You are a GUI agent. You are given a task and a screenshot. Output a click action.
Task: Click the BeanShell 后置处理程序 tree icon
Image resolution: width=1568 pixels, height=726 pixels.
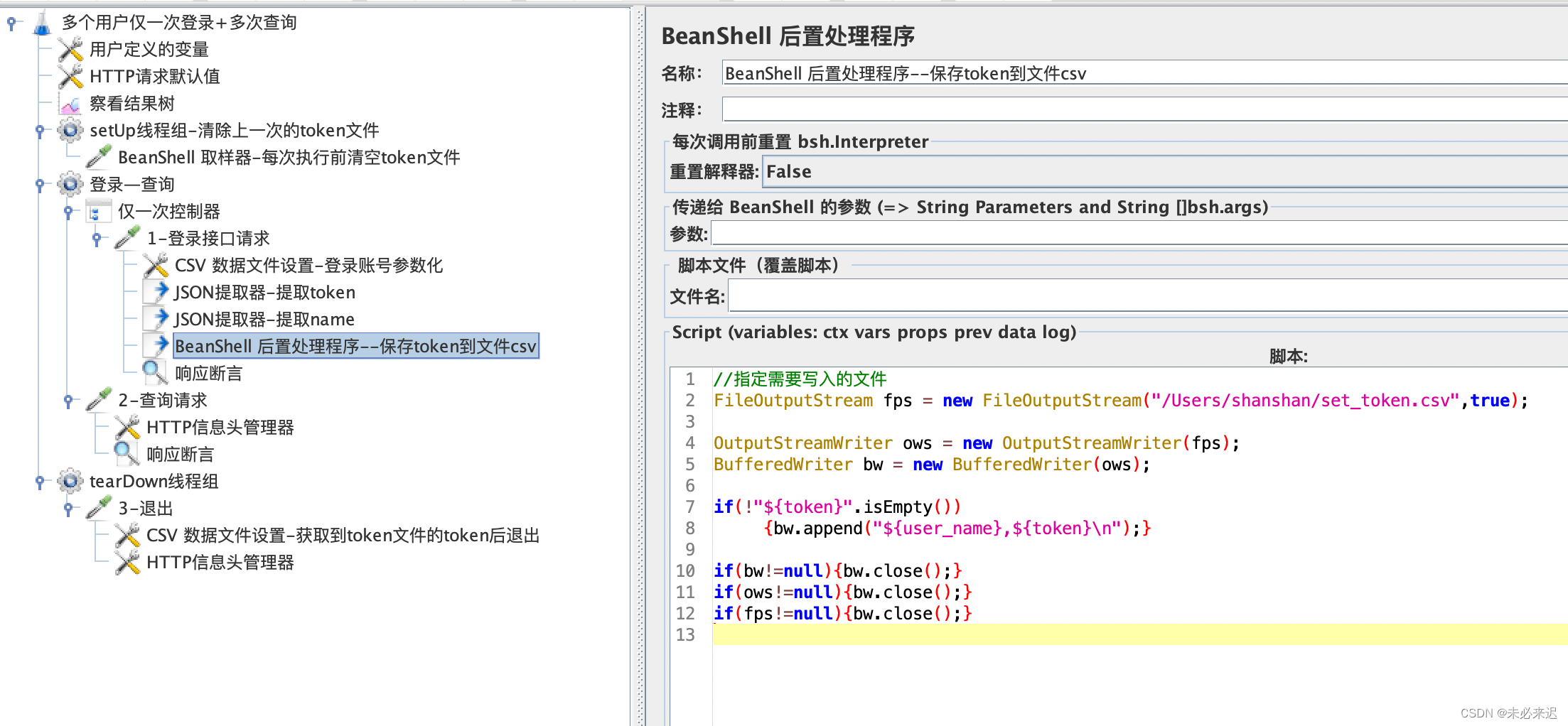point(156,346)
